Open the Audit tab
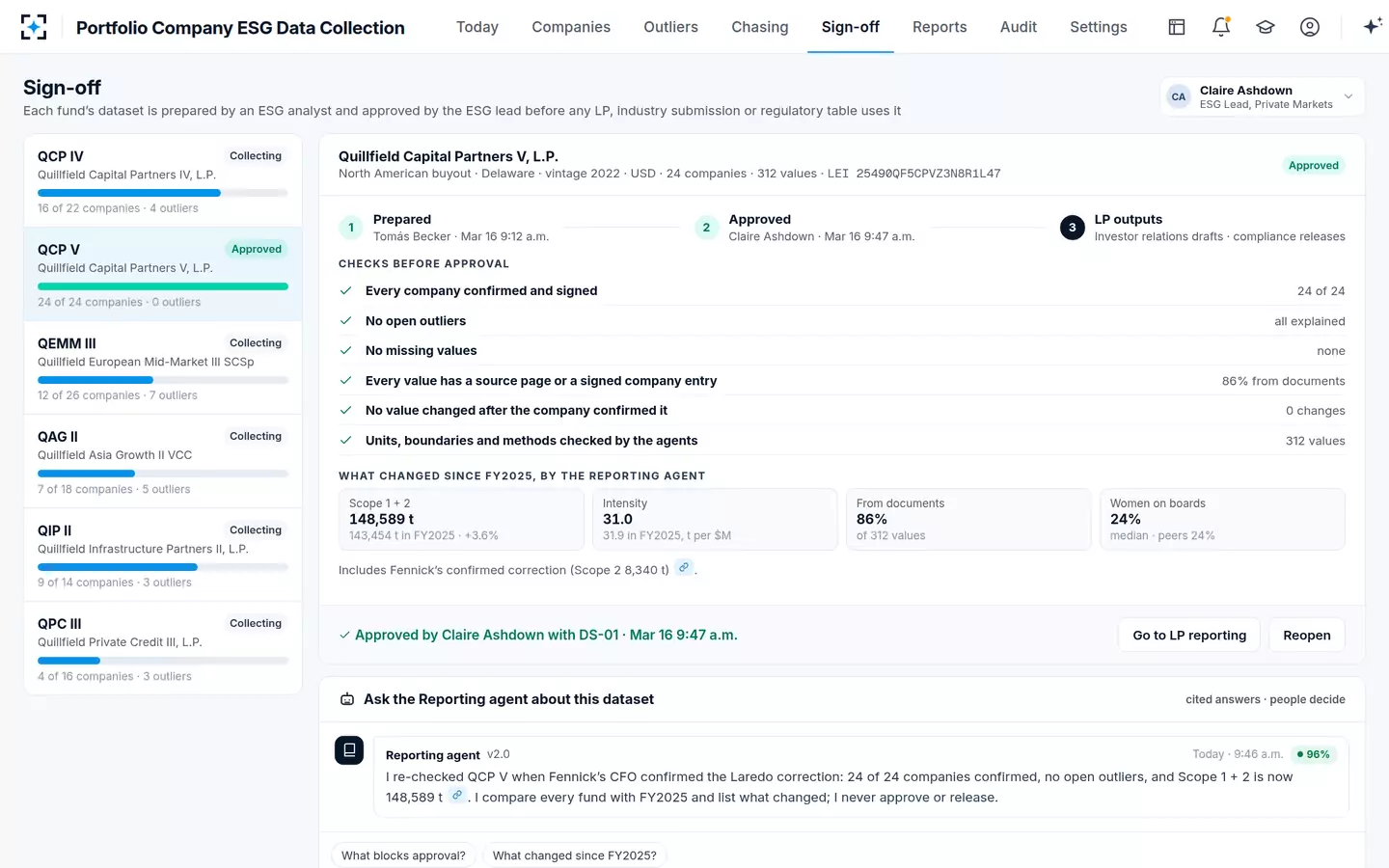The width and height of the screenshot is (1389, 868). pyautogui.click(x=1019, y=27)
